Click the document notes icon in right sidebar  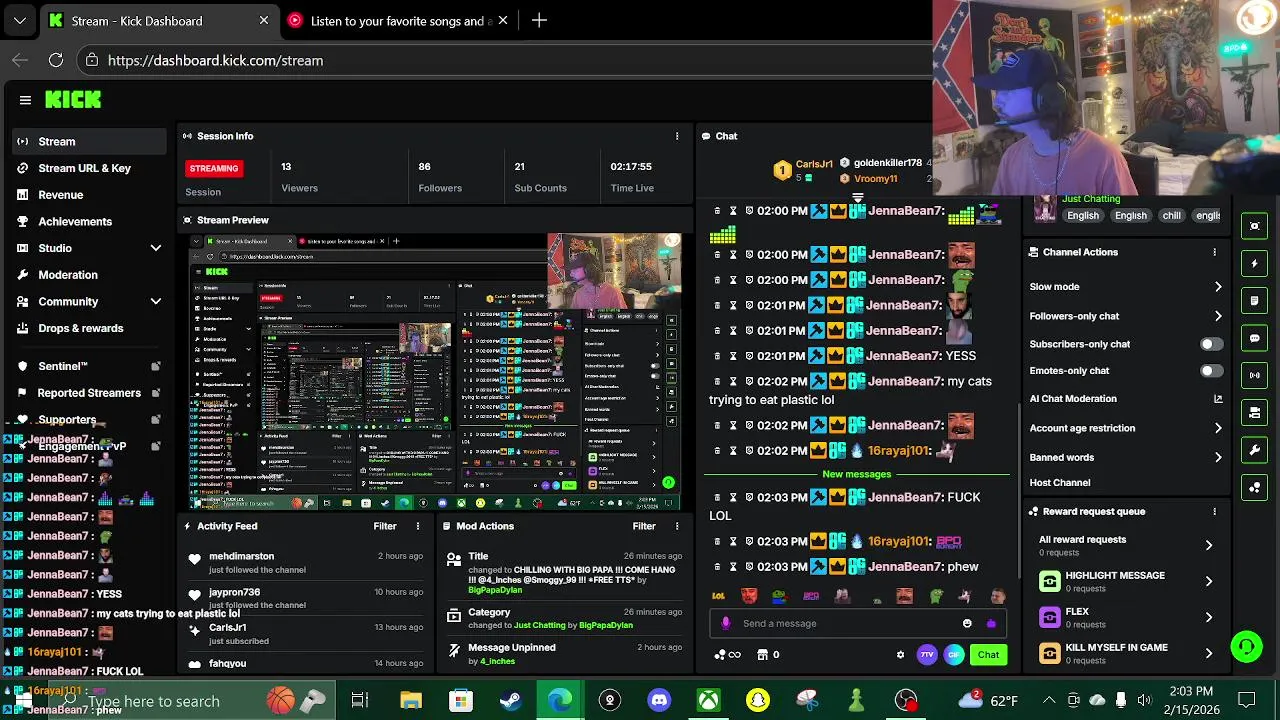coord(1255,300)
